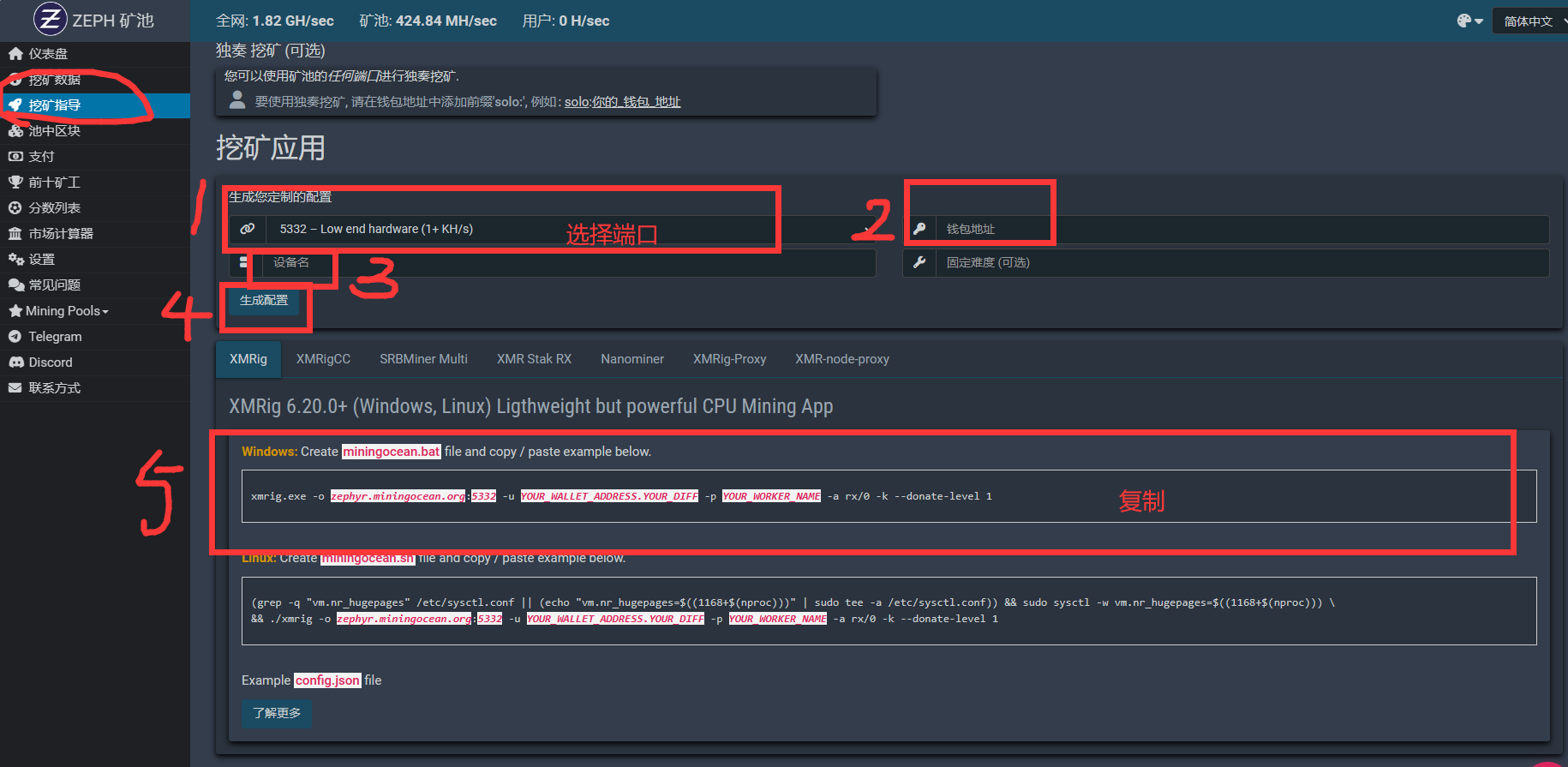The width and height of the screenshot is (1568, 767).
Task: Open the theme palette dropdown
Action: [1469, 21]
